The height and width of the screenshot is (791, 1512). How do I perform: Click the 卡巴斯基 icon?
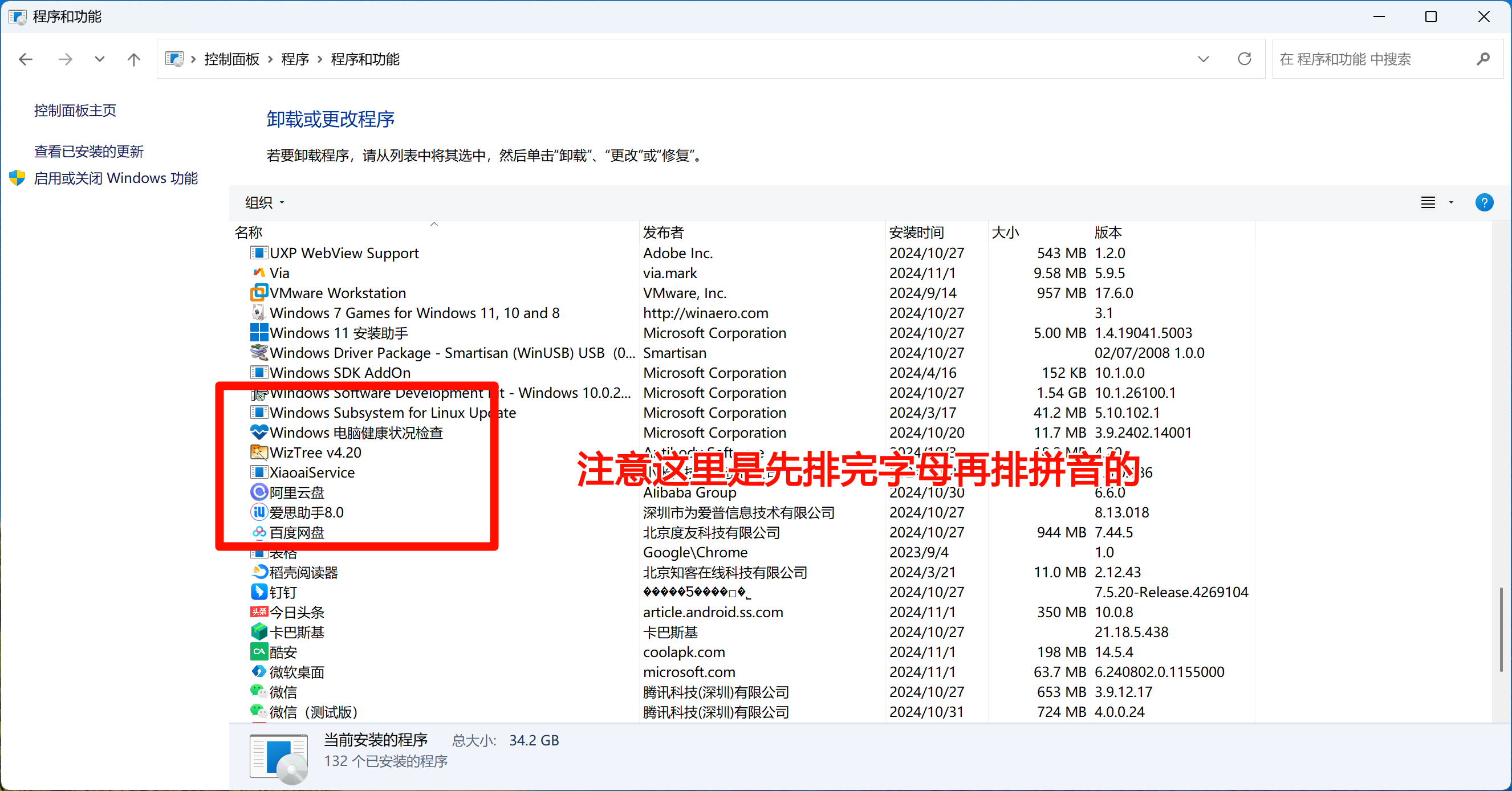click(x=259, y=632)
